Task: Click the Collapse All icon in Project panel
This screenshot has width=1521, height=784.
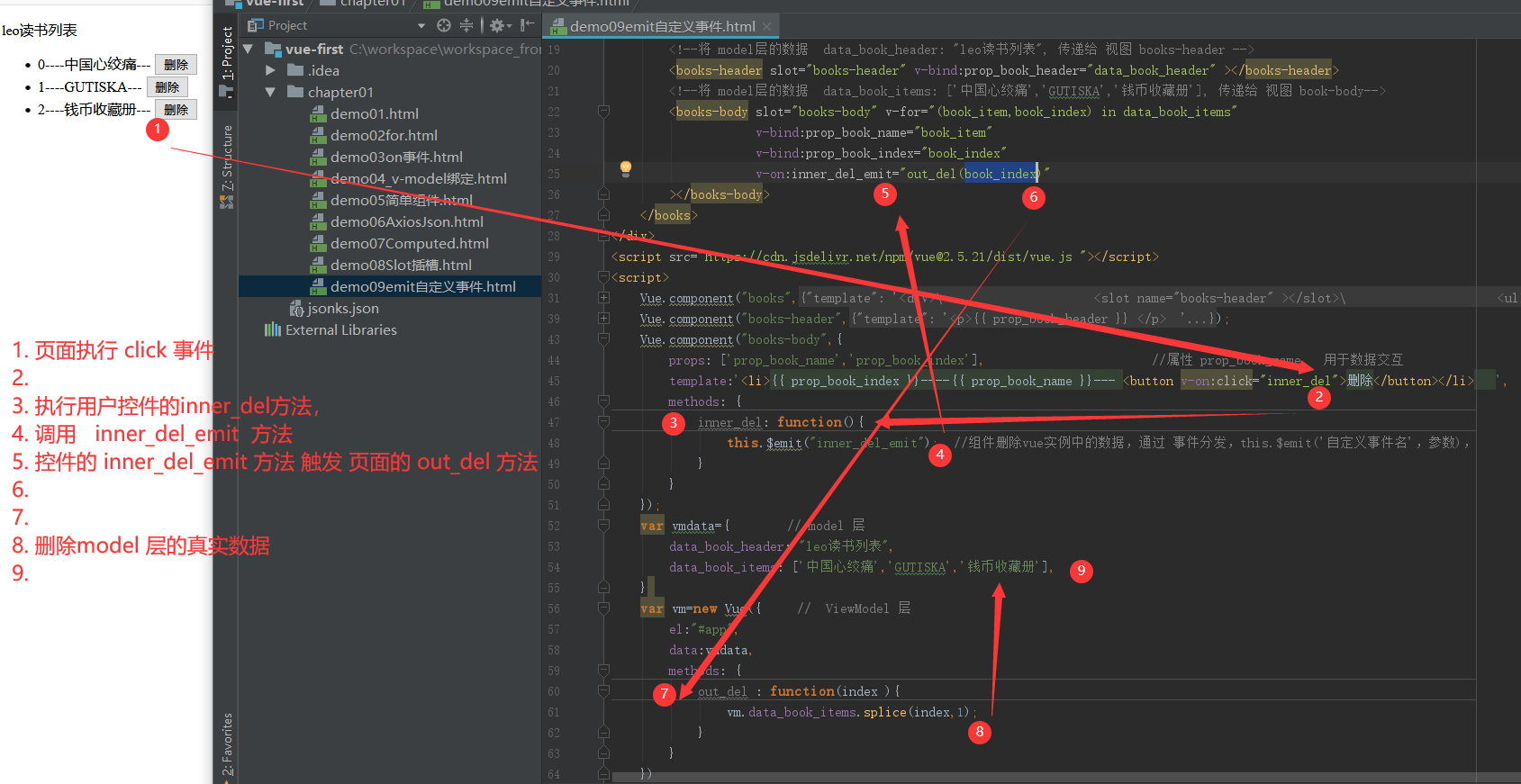Action: click(x=466, y=25)
